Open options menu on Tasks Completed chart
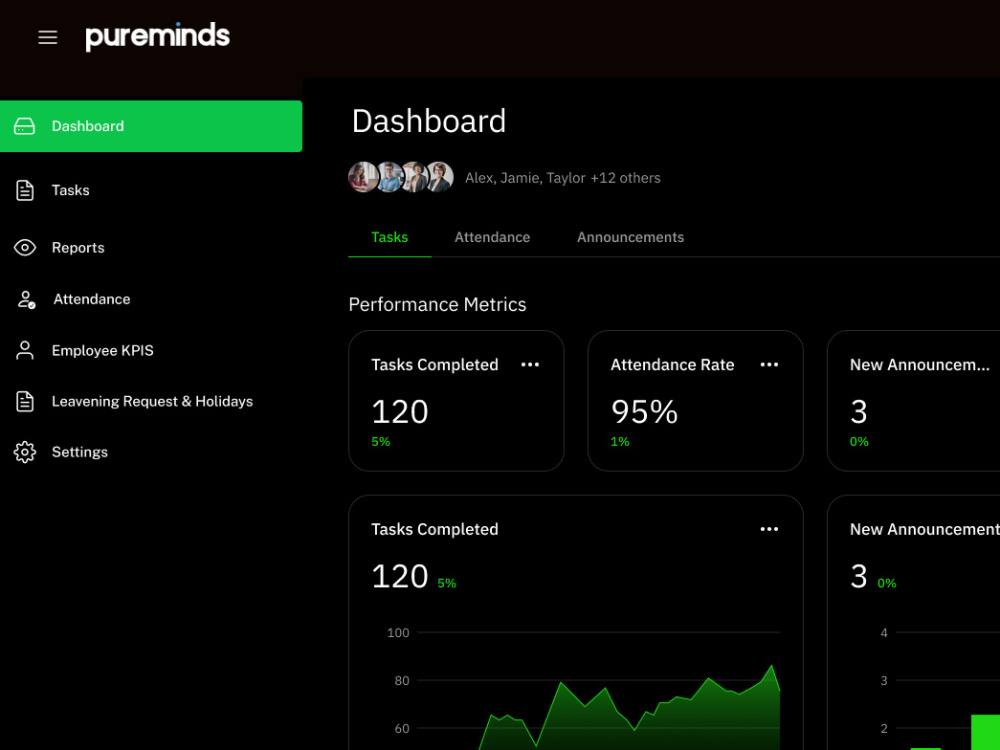This screenshot has height=750, width=1000. pyautogui.click(x=769, y=529)
